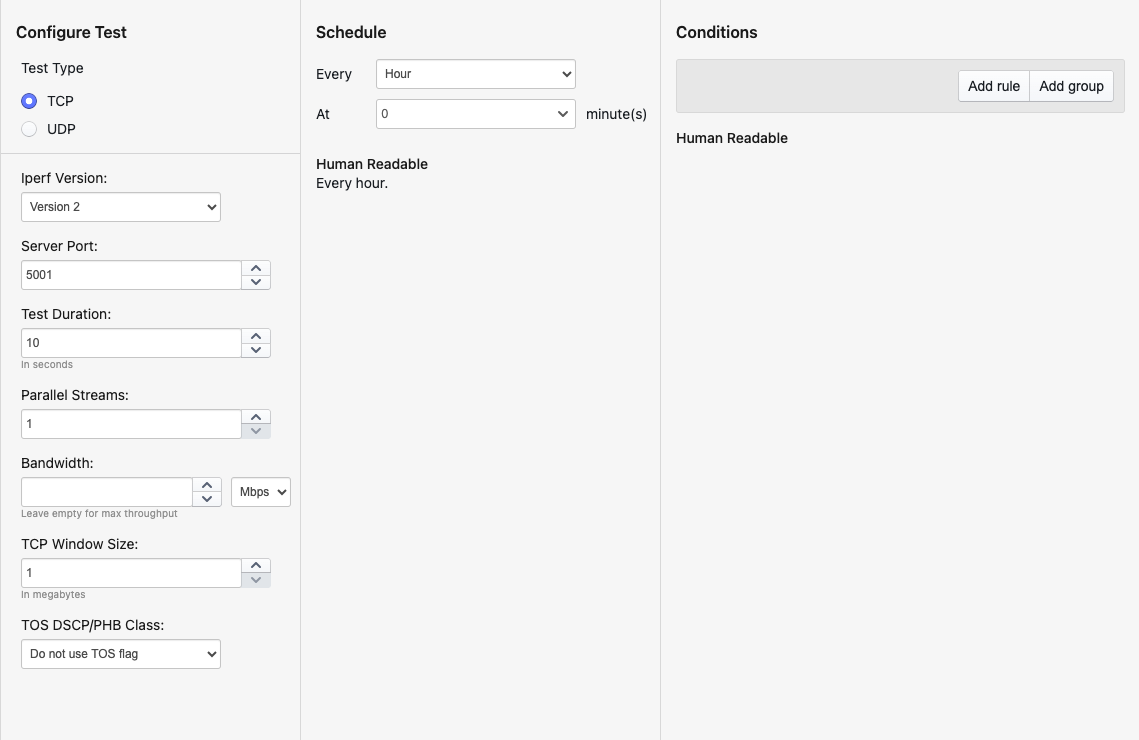1139x740 pixels.
Task: Increase the Bandwidth value with up arrow
Action: (x=206, y=485)
